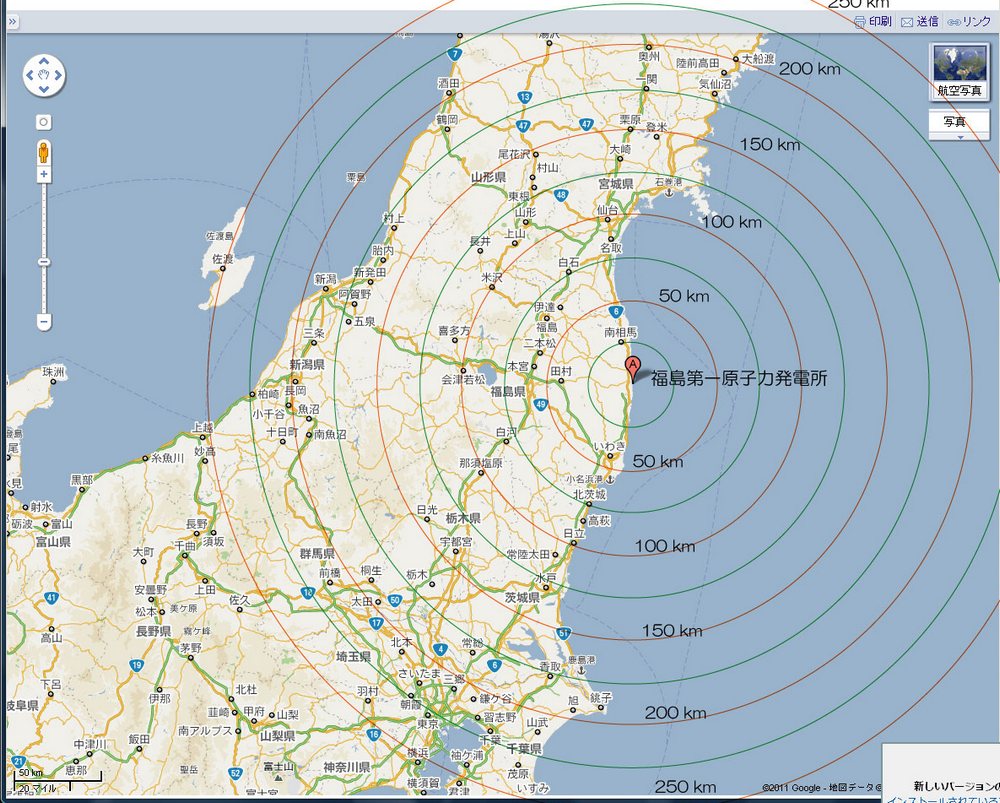1000x803 pixels.
Task: Click the Route 48 highway shield
Action: [561, 195]
